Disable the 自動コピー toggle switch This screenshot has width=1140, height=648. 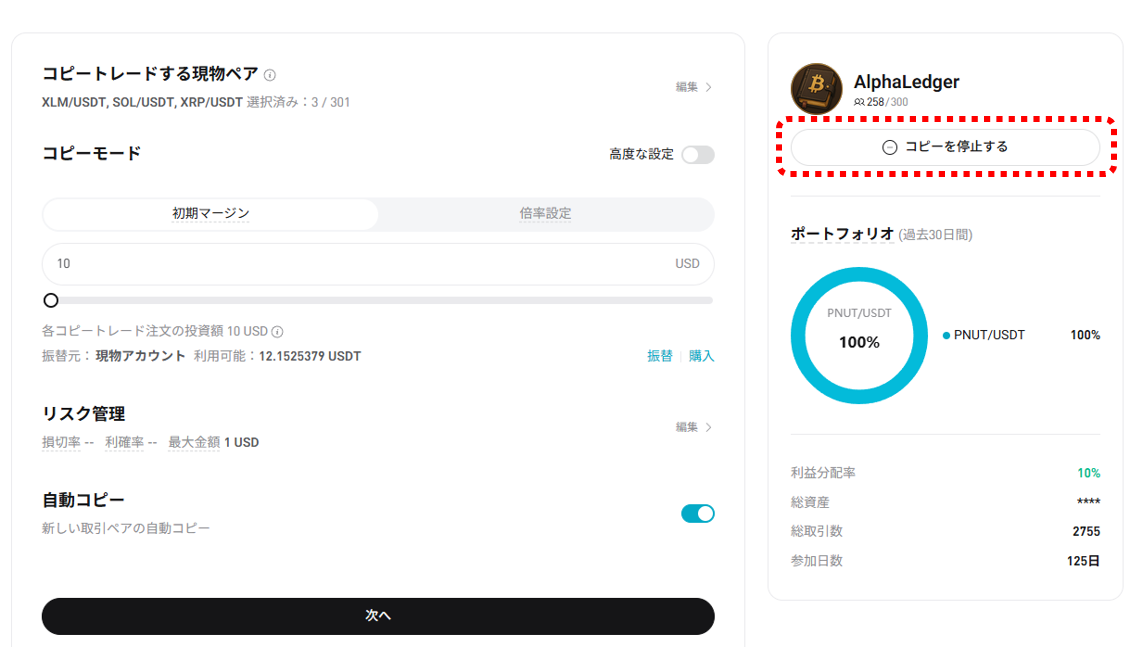(697, 514)
